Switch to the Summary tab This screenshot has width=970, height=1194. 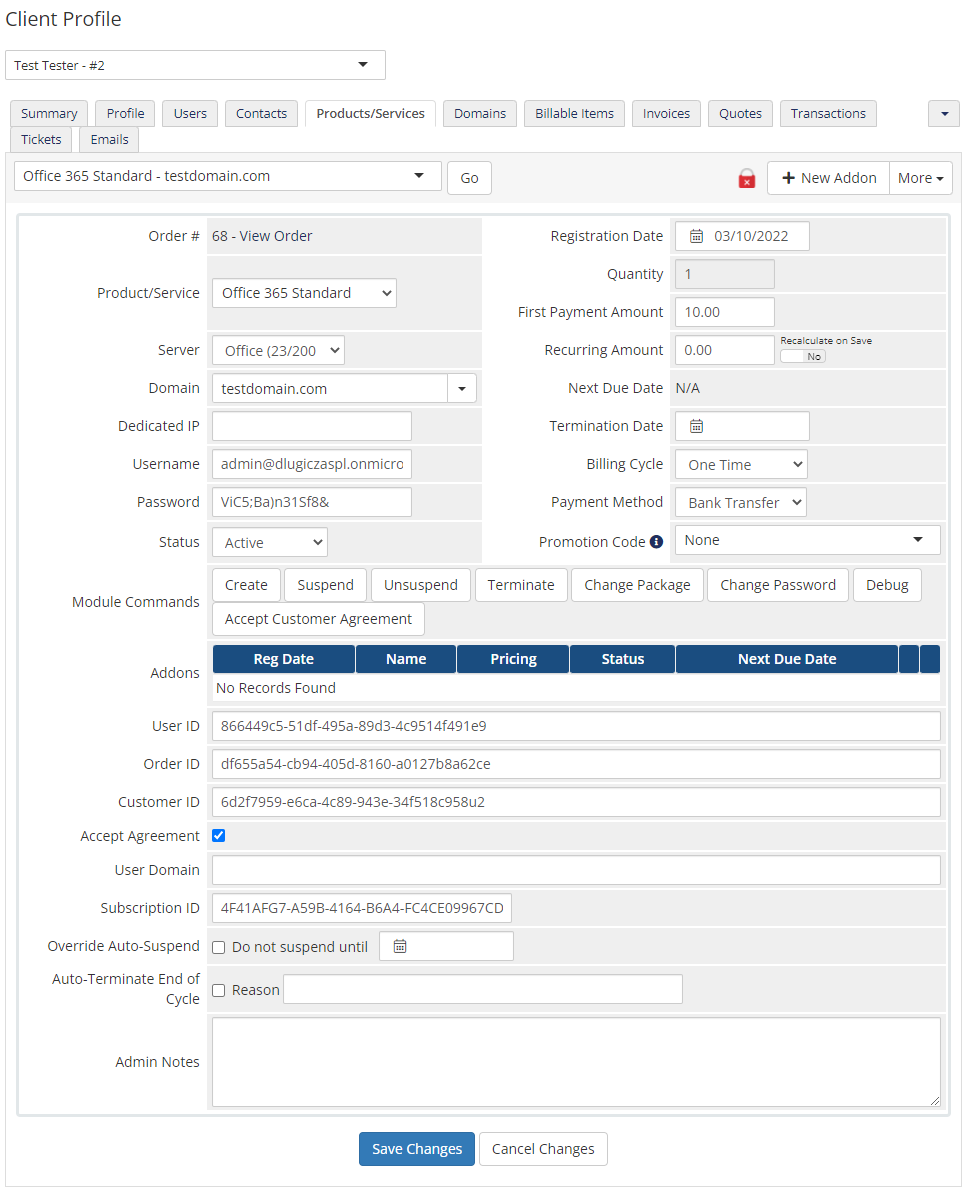coord(49,113)
